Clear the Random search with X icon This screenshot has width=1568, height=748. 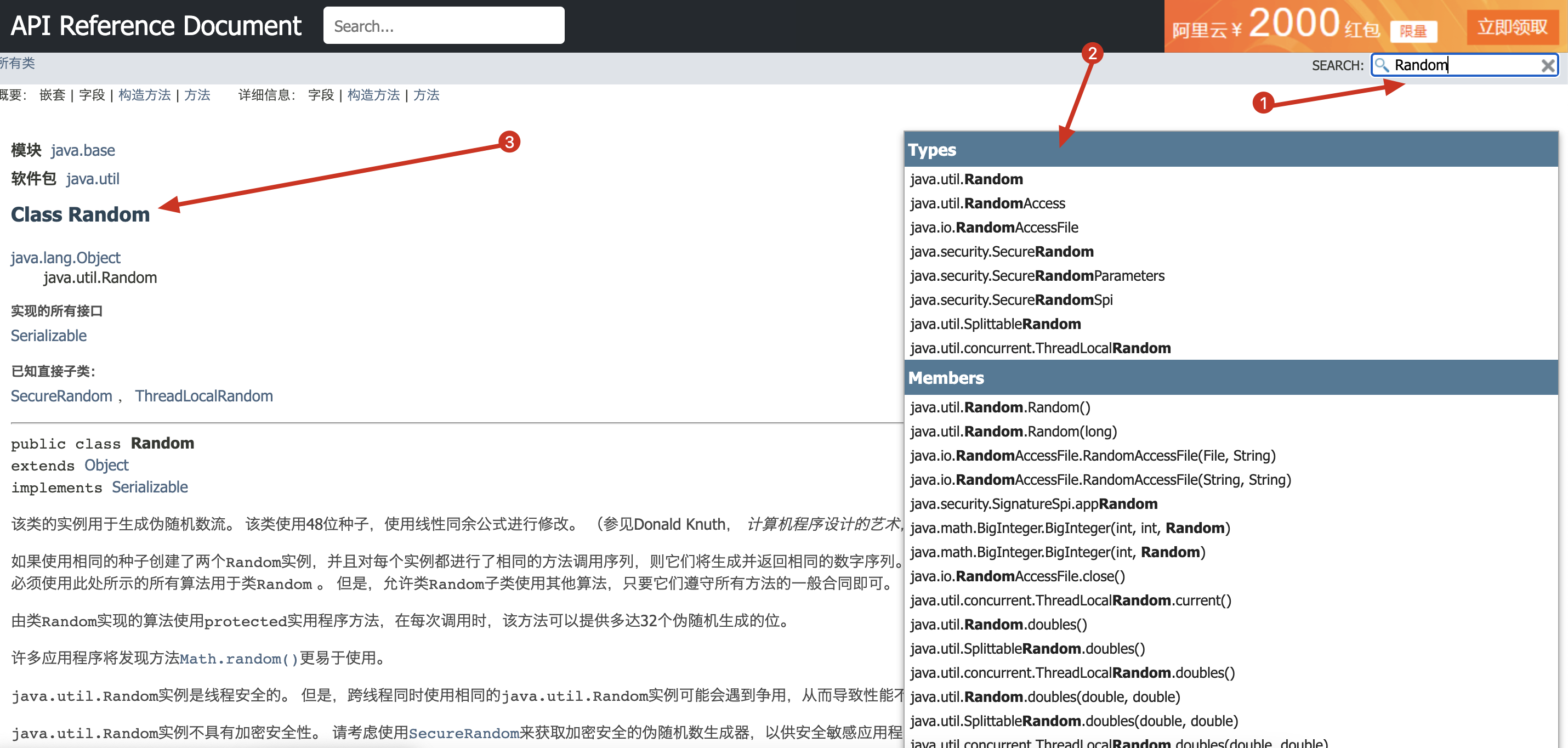(1547, 65)
